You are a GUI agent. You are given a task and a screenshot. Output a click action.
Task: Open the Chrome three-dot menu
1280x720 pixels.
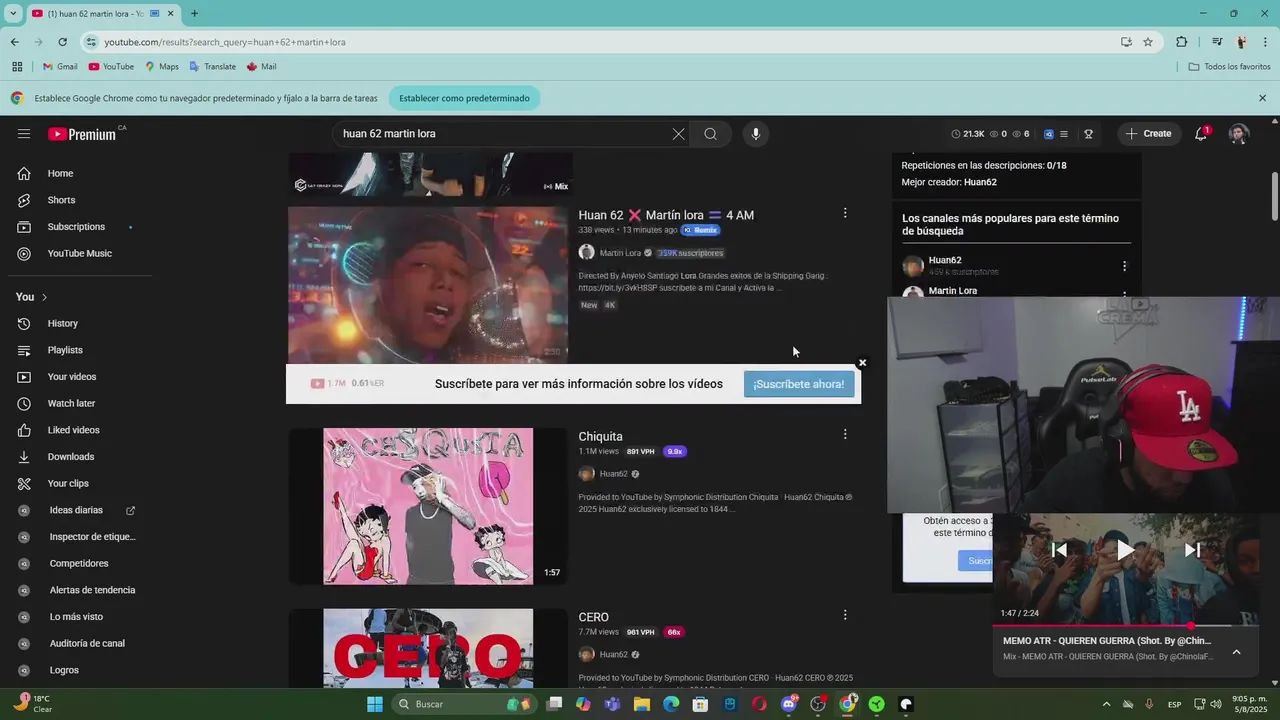[x=1266, y=42]
